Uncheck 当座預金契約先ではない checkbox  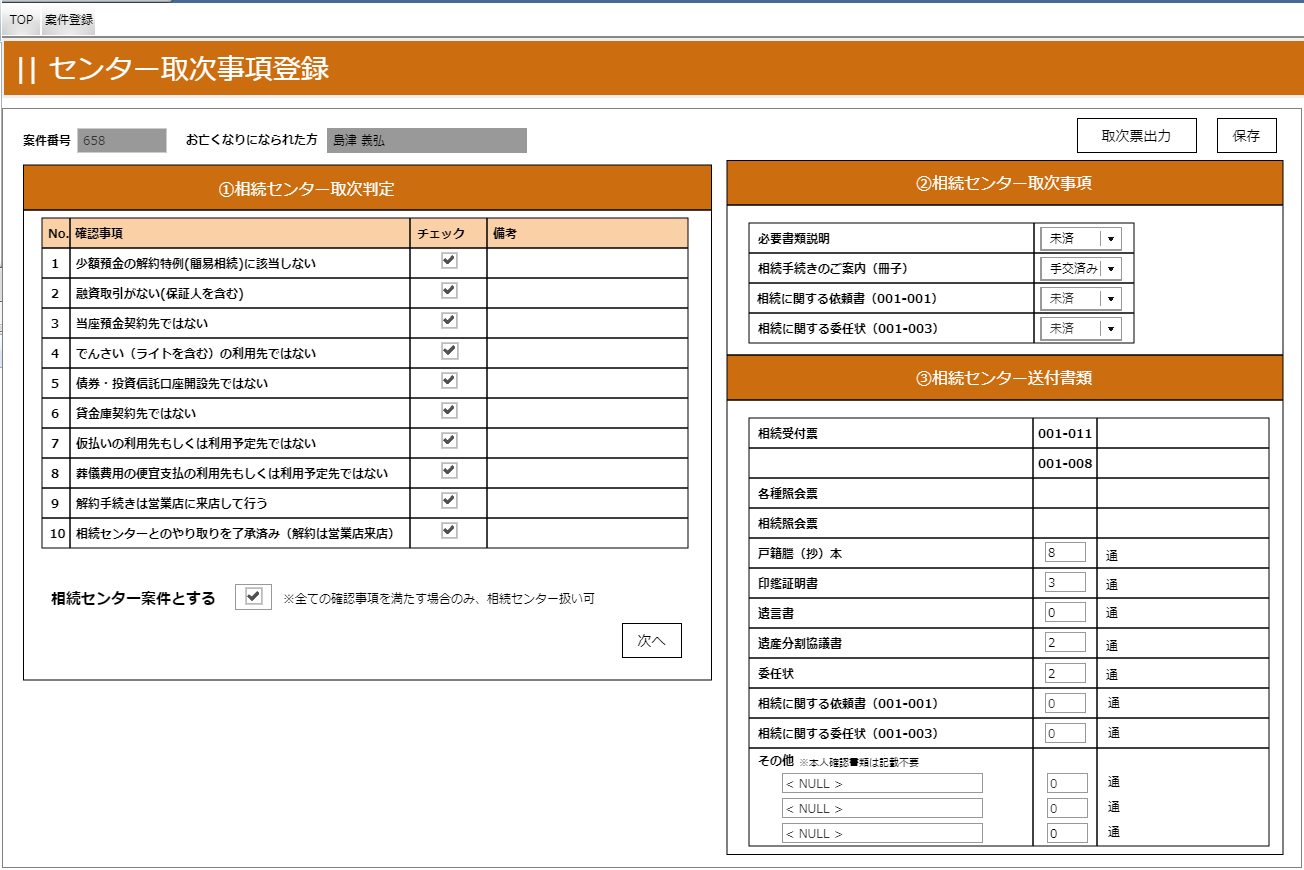click(449, 320)
